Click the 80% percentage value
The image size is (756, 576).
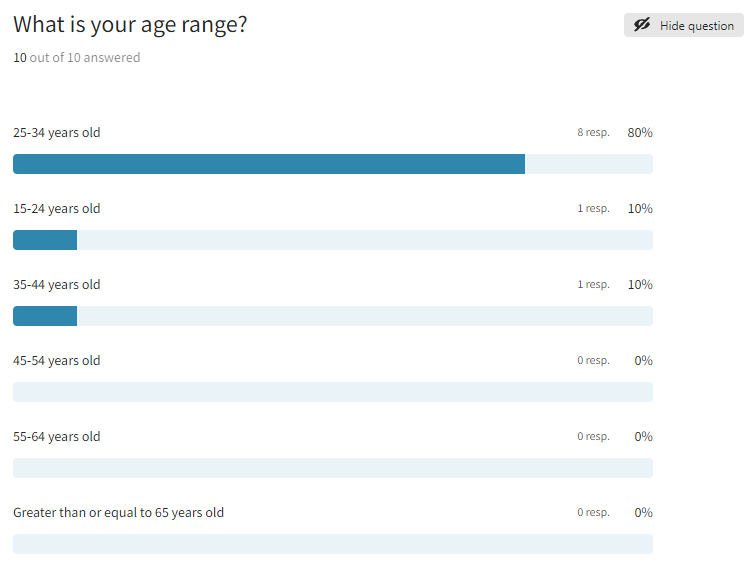[x=640, y=133]
